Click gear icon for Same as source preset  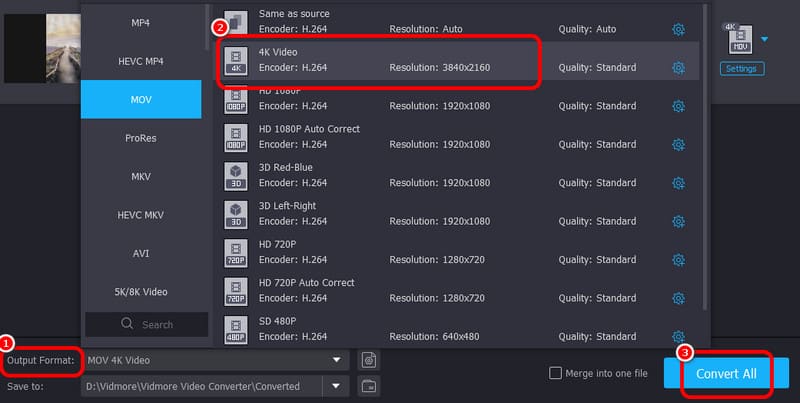tap(678, 30)
